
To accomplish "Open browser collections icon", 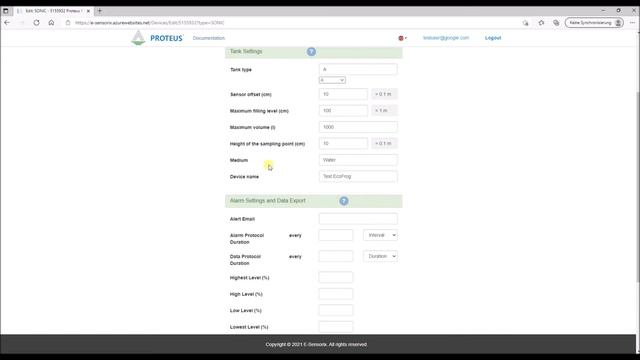I will pyautogui.click(x=556, y=23).
